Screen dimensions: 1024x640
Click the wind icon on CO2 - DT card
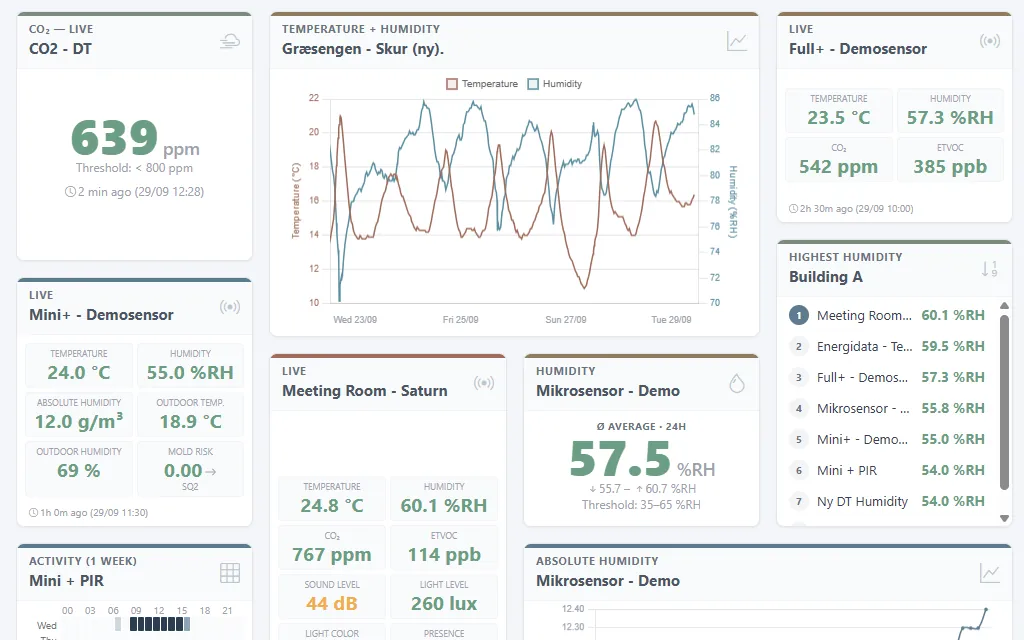[229, 42]
